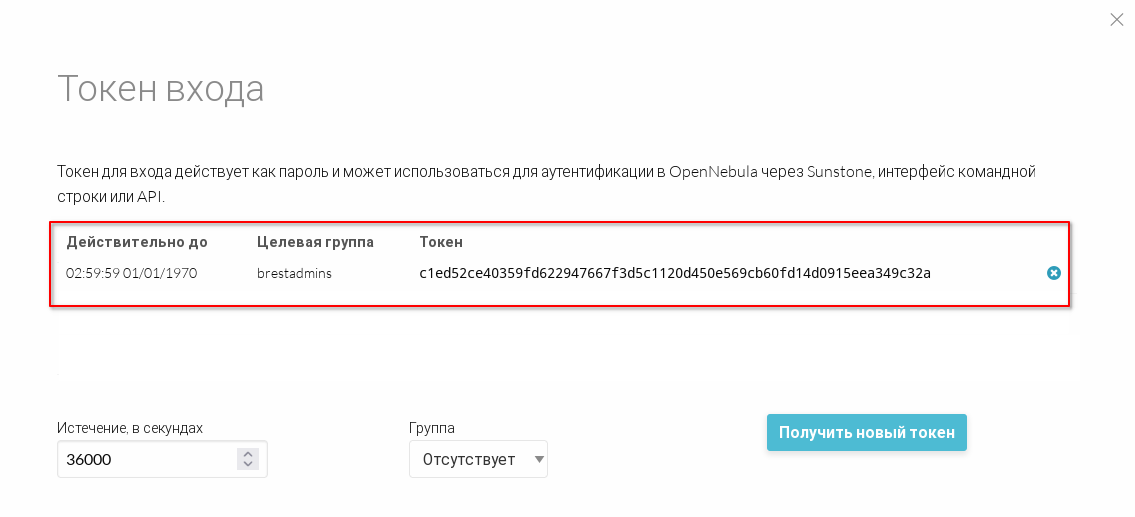Increase the expiration seconds with up arrow
The image size is (1135, 517).
tap(248, 454)
